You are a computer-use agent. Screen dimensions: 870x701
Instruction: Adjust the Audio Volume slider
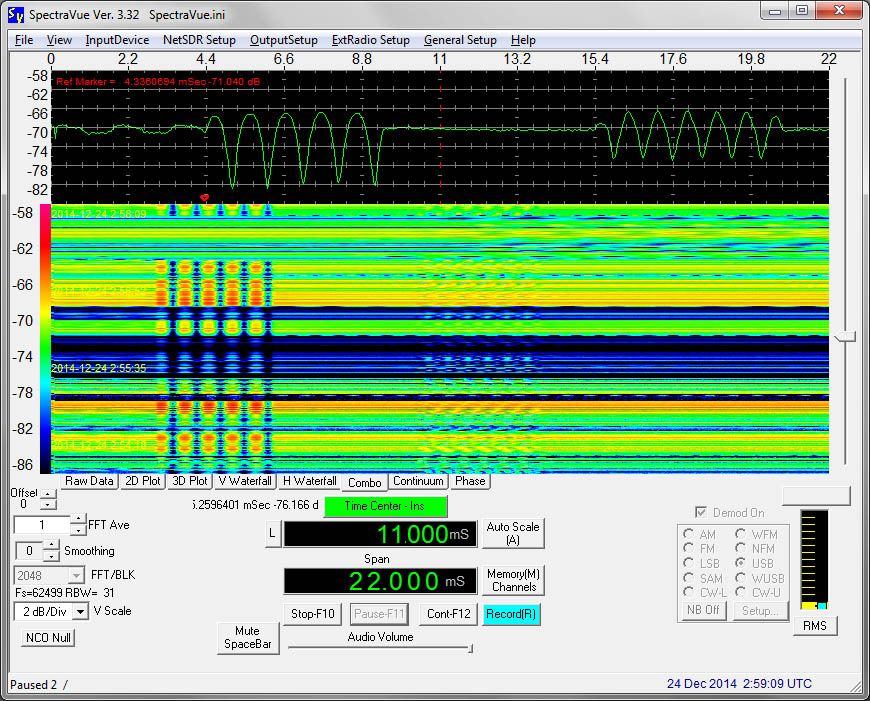[470, 648]
